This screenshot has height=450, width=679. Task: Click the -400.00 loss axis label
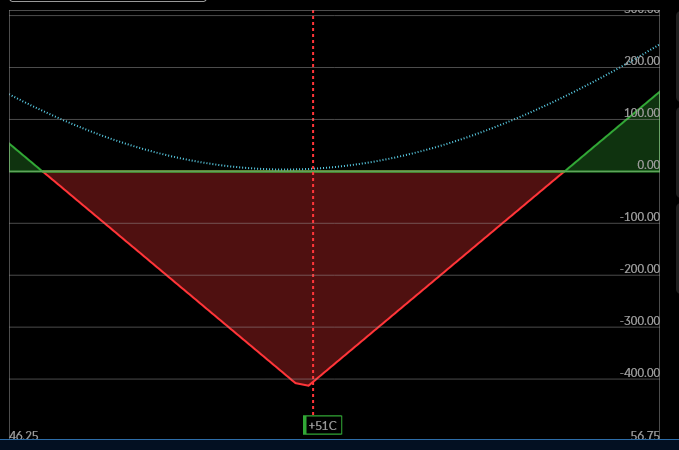[x=640, y=372]
